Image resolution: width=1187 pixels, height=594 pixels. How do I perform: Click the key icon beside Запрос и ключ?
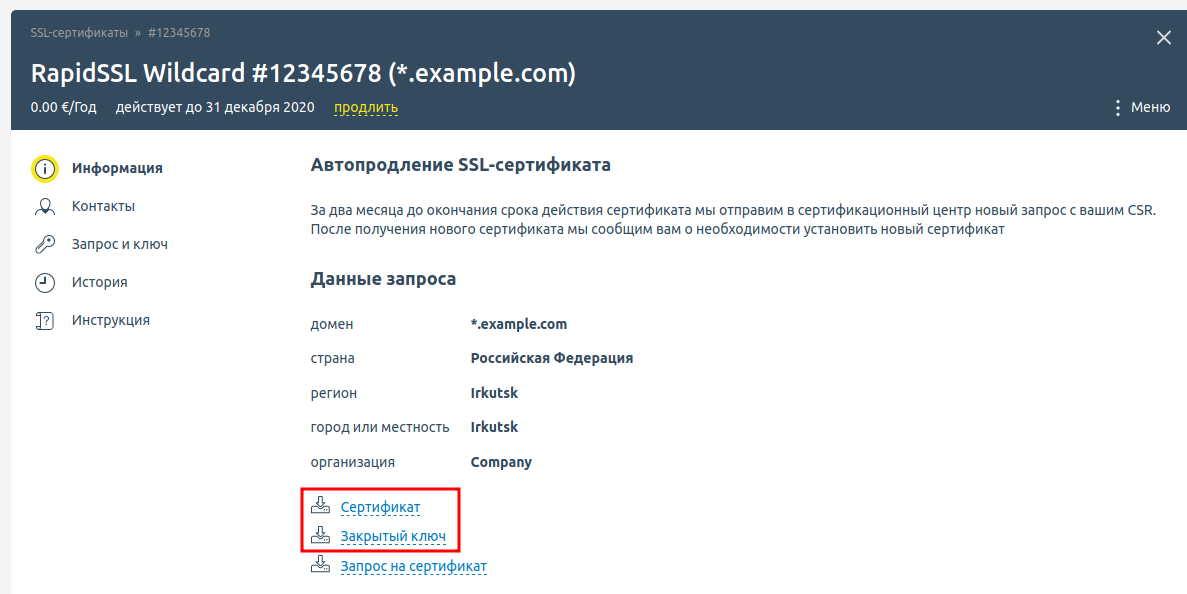tap(44, 245)
